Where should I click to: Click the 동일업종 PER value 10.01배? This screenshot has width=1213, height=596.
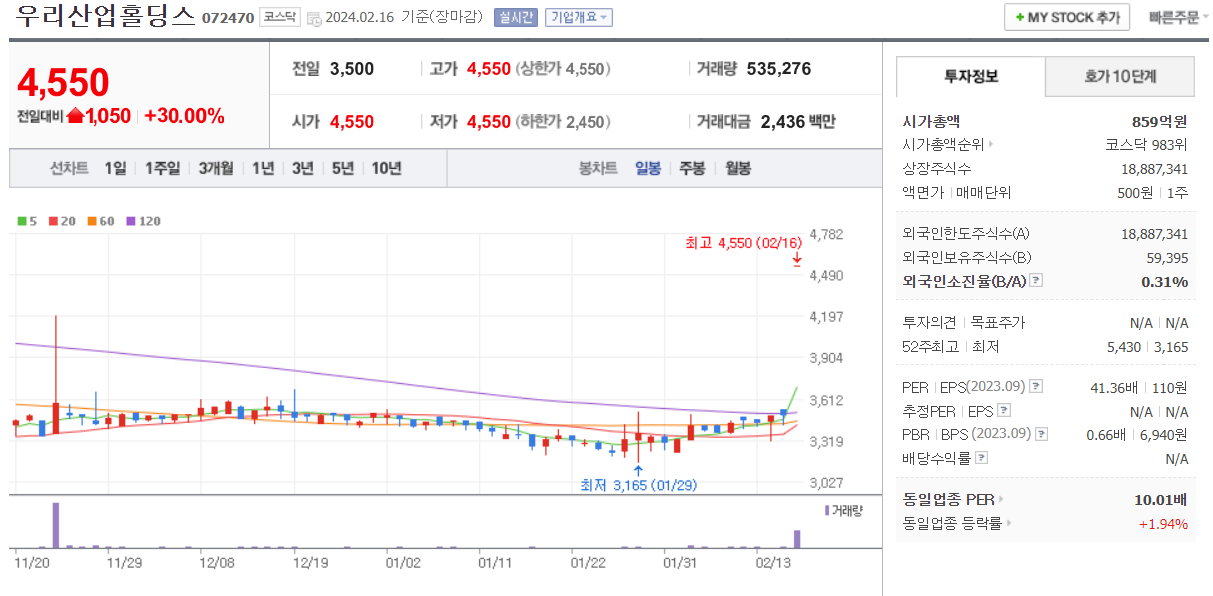point(1161,499)
